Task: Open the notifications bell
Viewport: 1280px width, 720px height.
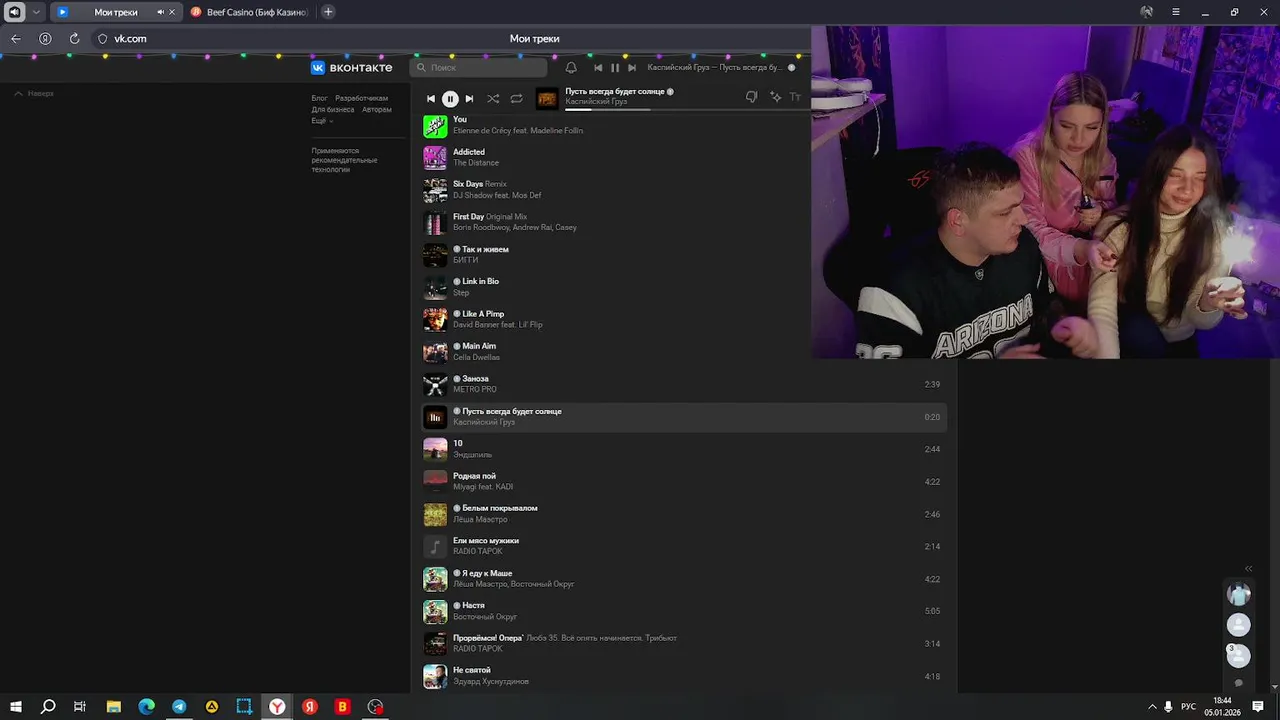Action: pyautogui.click(x=571, y=68)
